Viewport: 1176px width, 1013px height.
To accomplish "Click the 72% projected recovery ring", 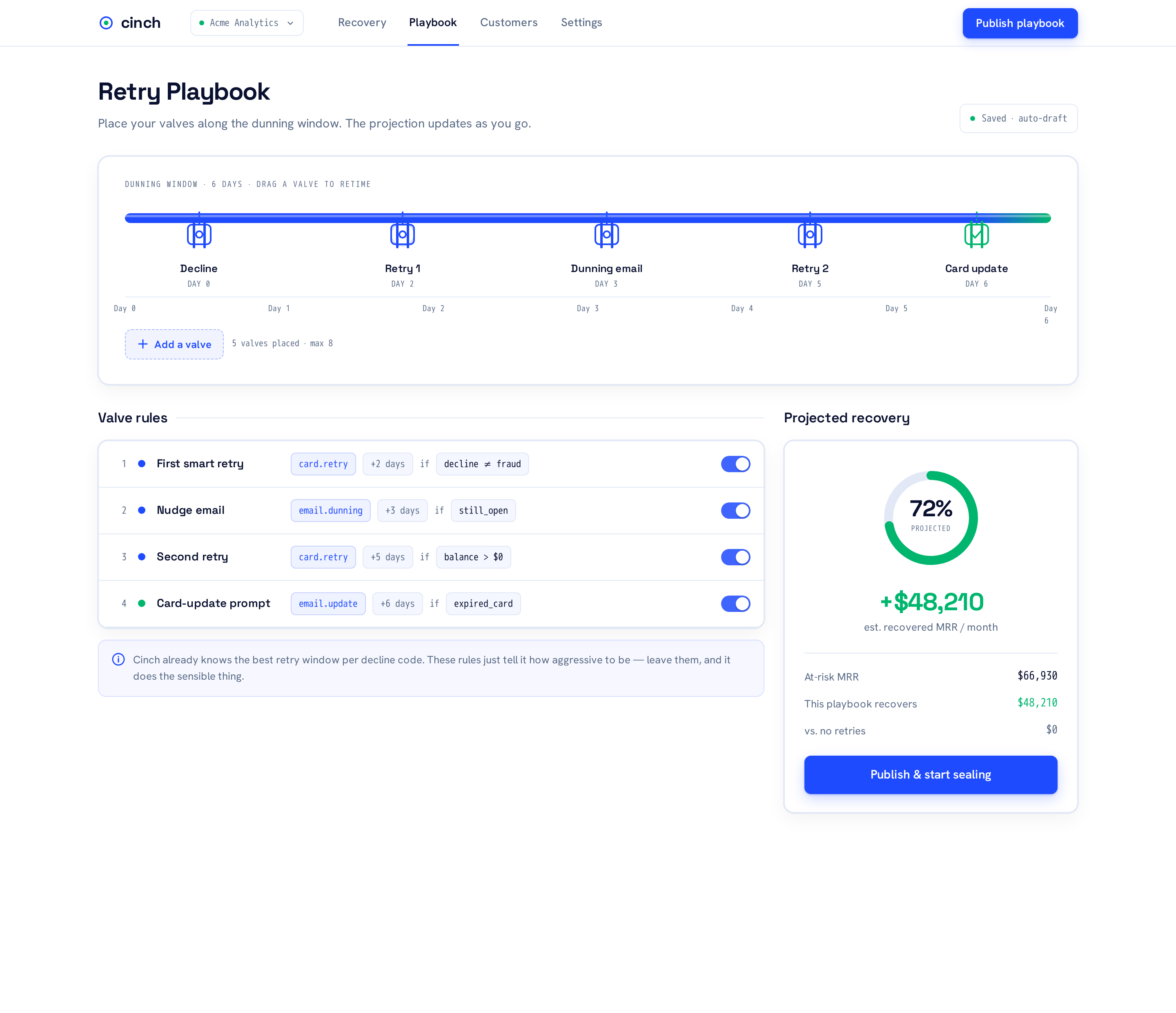I will [931, 518].
